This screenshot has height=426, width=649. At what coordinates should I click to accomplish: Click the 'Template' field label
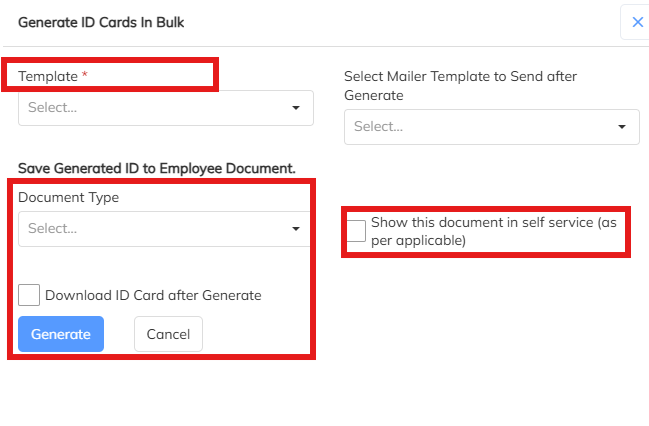48,77
